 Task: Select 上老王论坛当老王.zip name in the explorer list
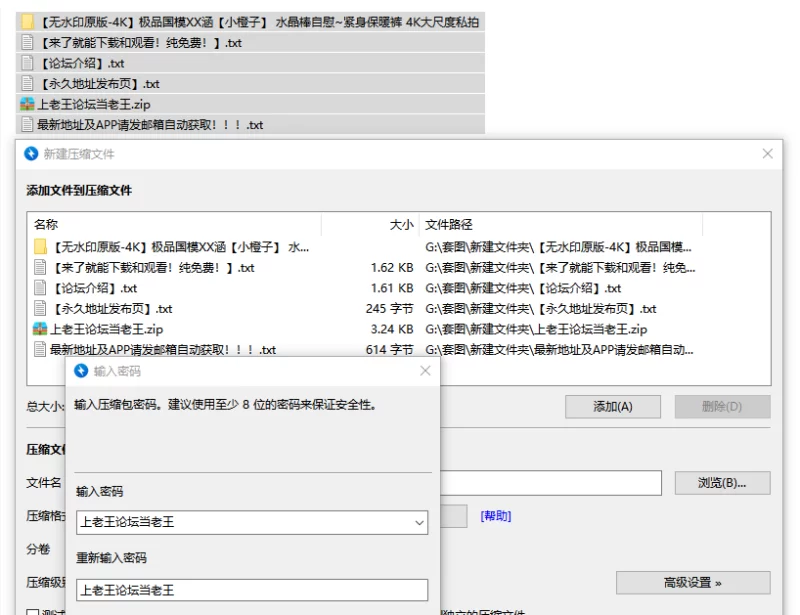pyautogui.click(x=94, y=105)
